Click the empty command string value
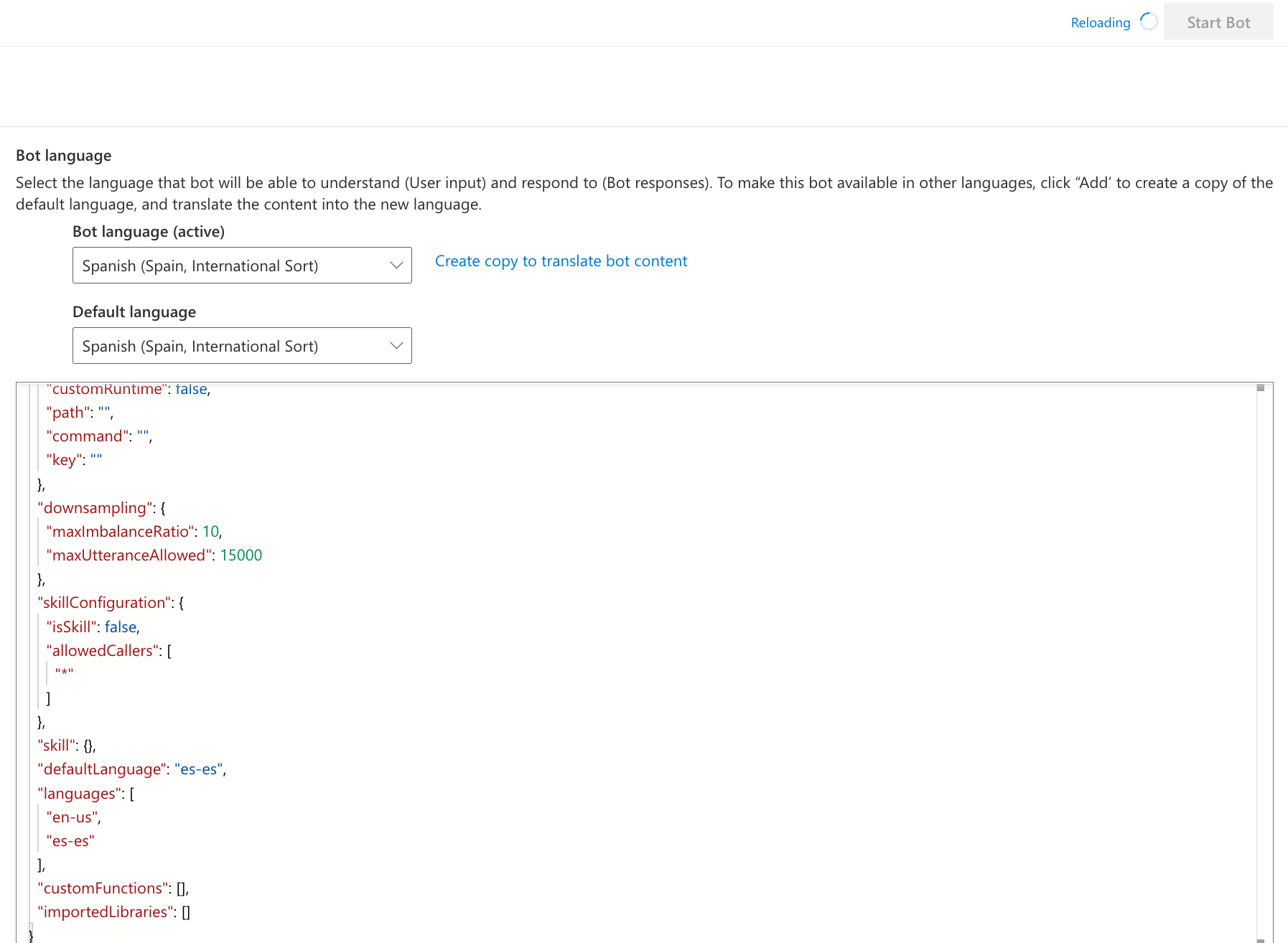 144,436
